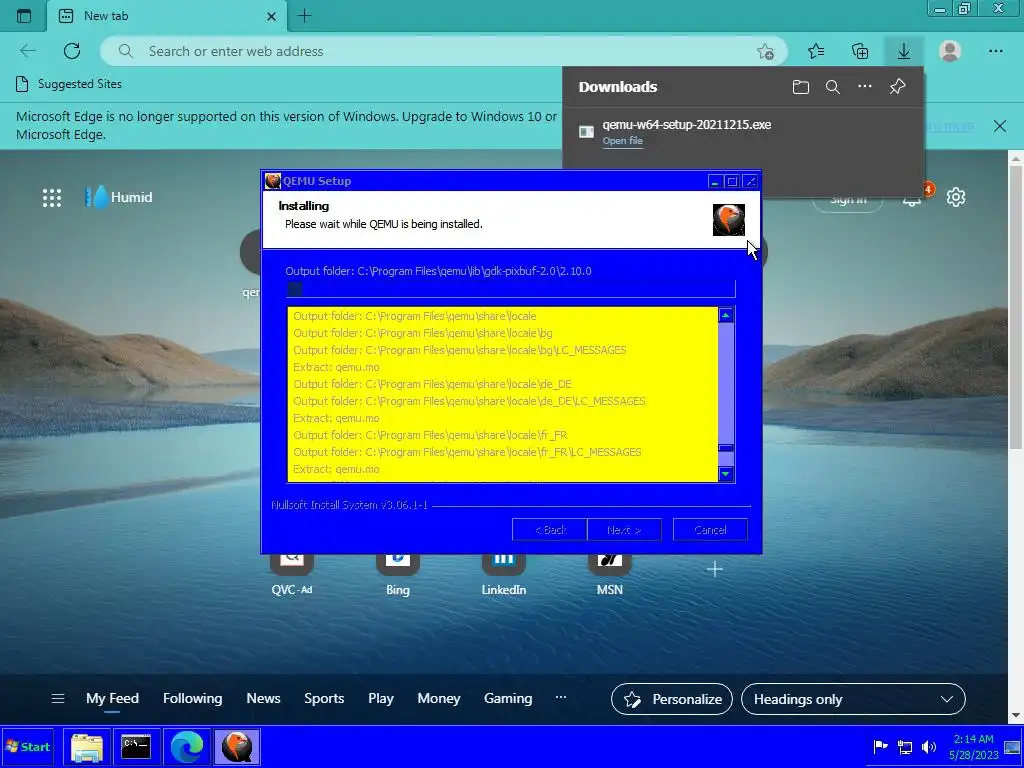Select log line ending share\locale\bg
1024x768 pixels.
[x=423, y=333]
